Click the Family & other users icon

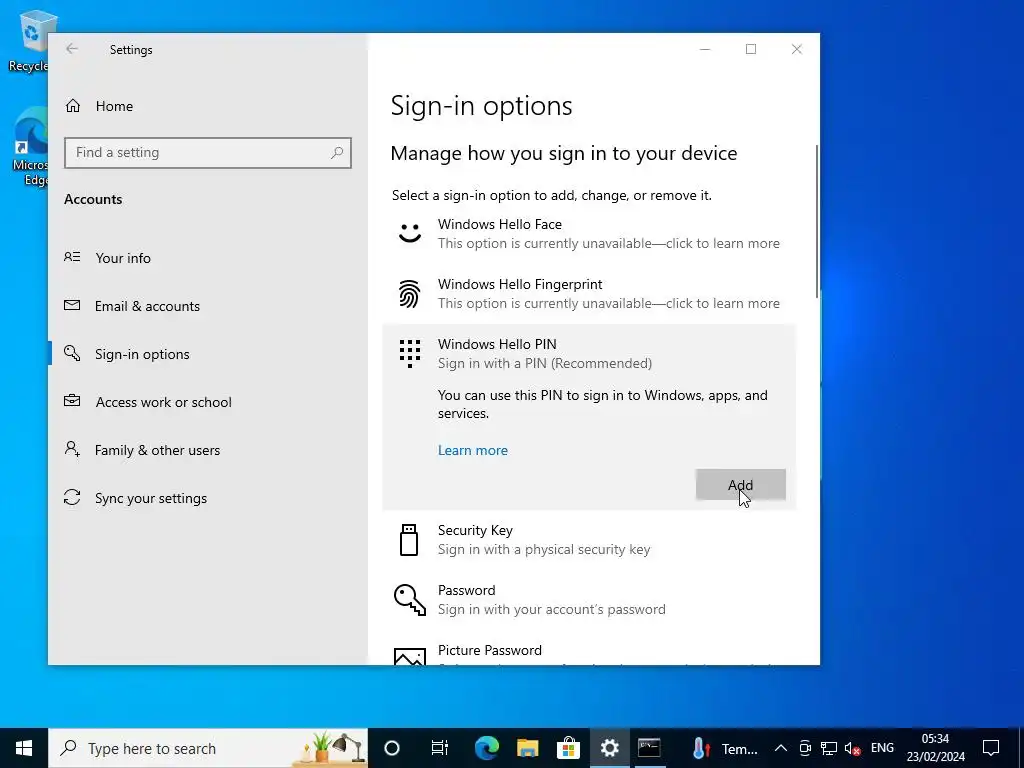(x=72, y=449)
